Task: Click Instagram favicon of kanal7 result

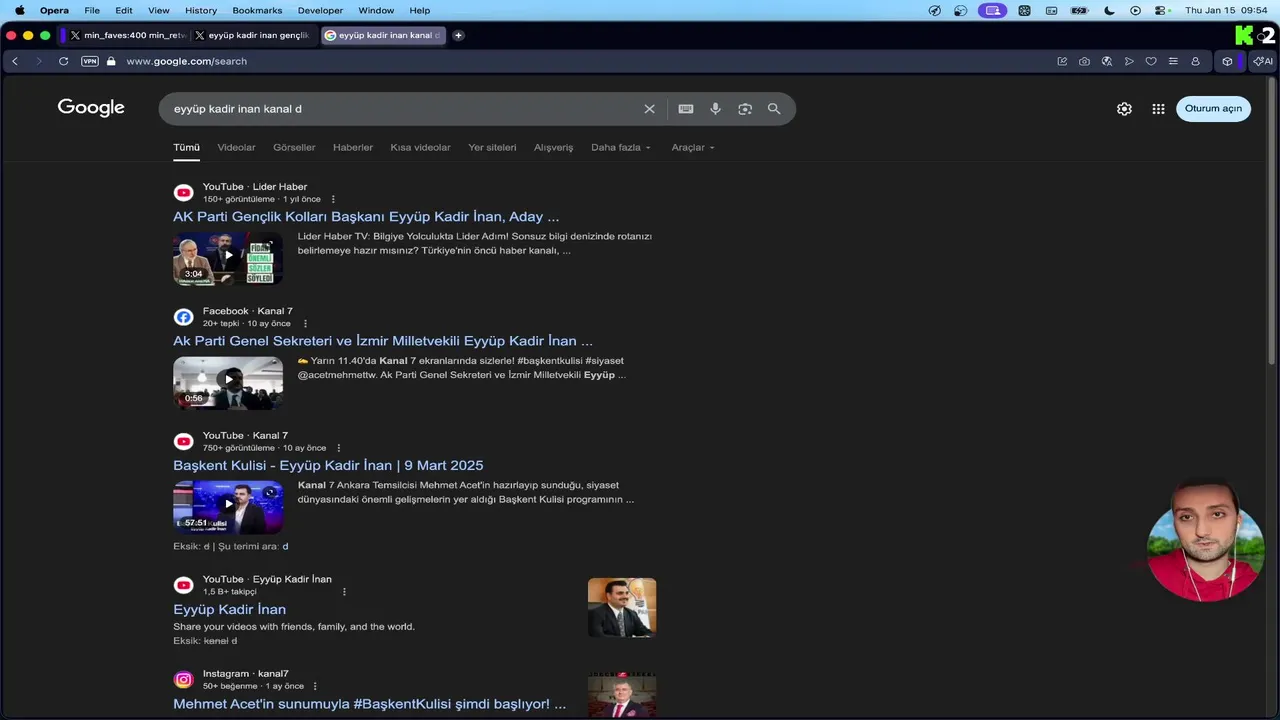Action: 183,680
